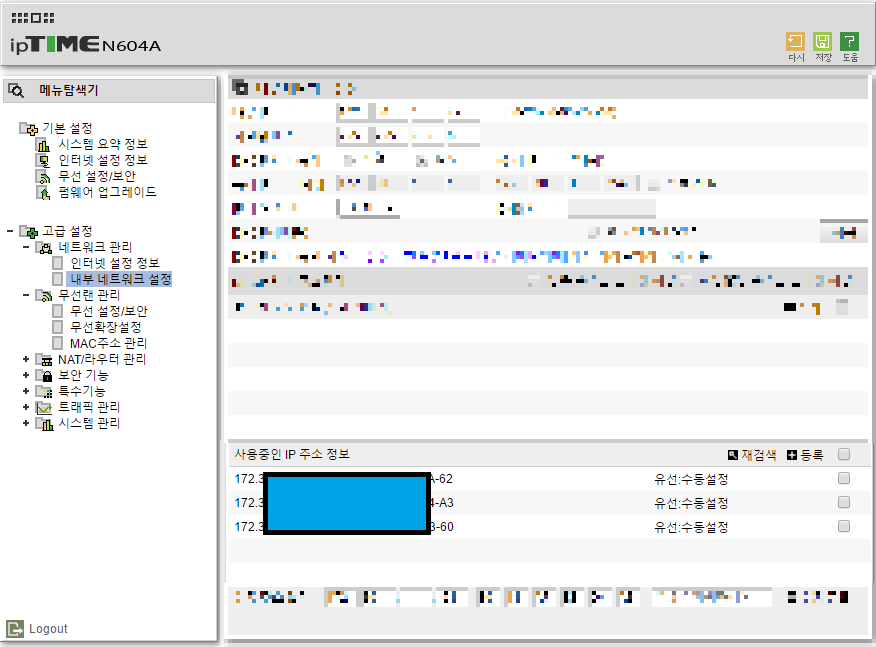The width and height of the screenshot is (876, 647).
Task: Expand the 시스템 관리 node
Action: coord(26,424)
